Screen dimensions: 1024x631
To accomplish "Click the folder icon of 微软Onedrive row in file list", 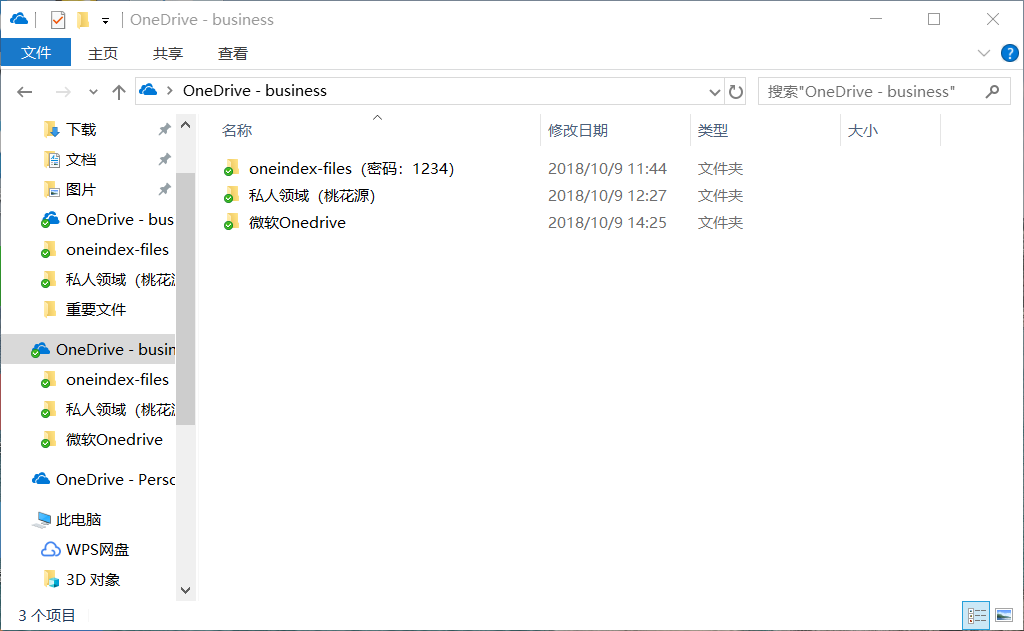I will point(231,223).
